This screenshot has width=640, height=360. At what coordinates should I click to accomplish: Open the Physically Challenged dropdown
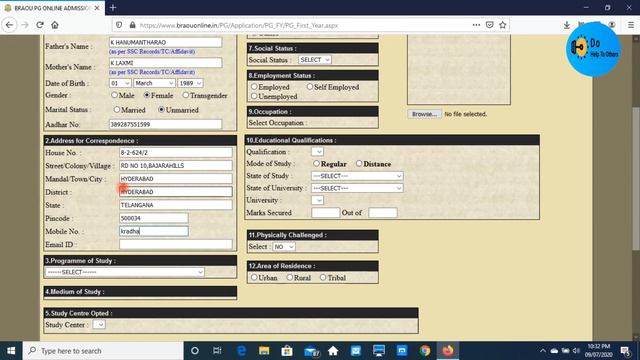284,247
